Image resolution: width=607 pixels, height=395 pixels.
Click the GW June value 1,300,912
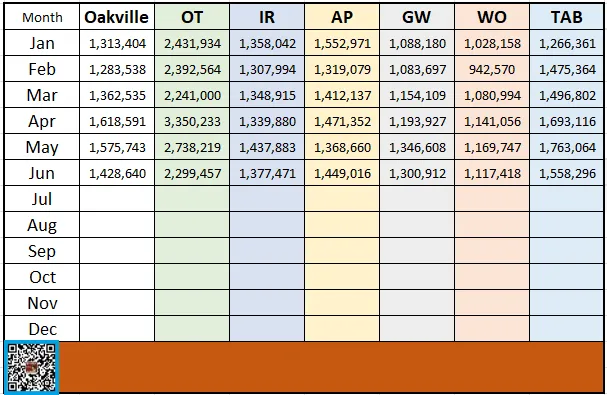(x=417, y=173)
